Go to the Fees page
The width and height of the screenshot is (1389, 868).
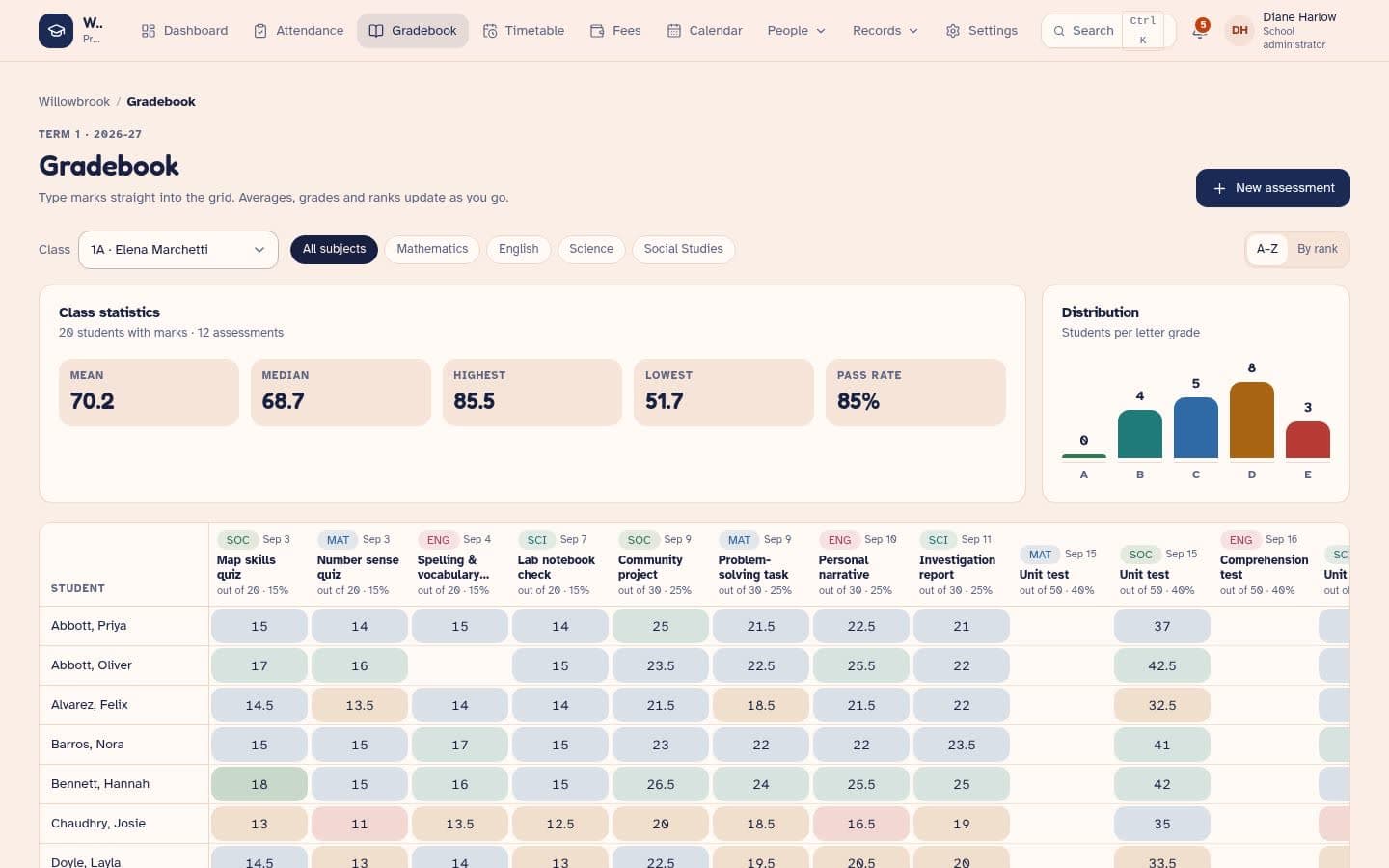click(x=615, y=31)
